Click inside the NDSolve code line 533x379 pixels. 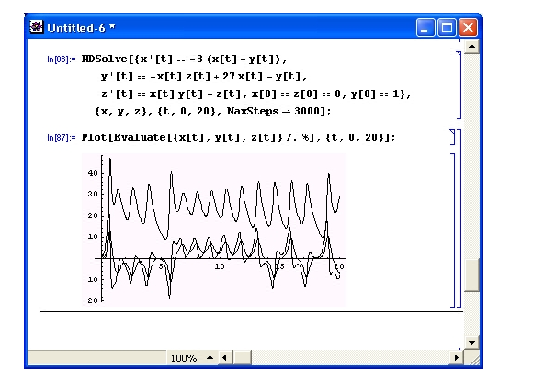click(x=184, y=59)
